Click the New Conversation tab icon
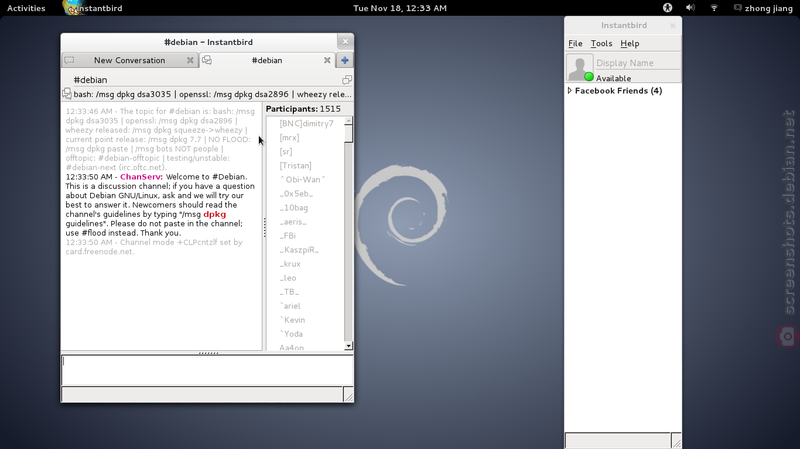This screenshot has height=449, width=800. coord(69,60)
